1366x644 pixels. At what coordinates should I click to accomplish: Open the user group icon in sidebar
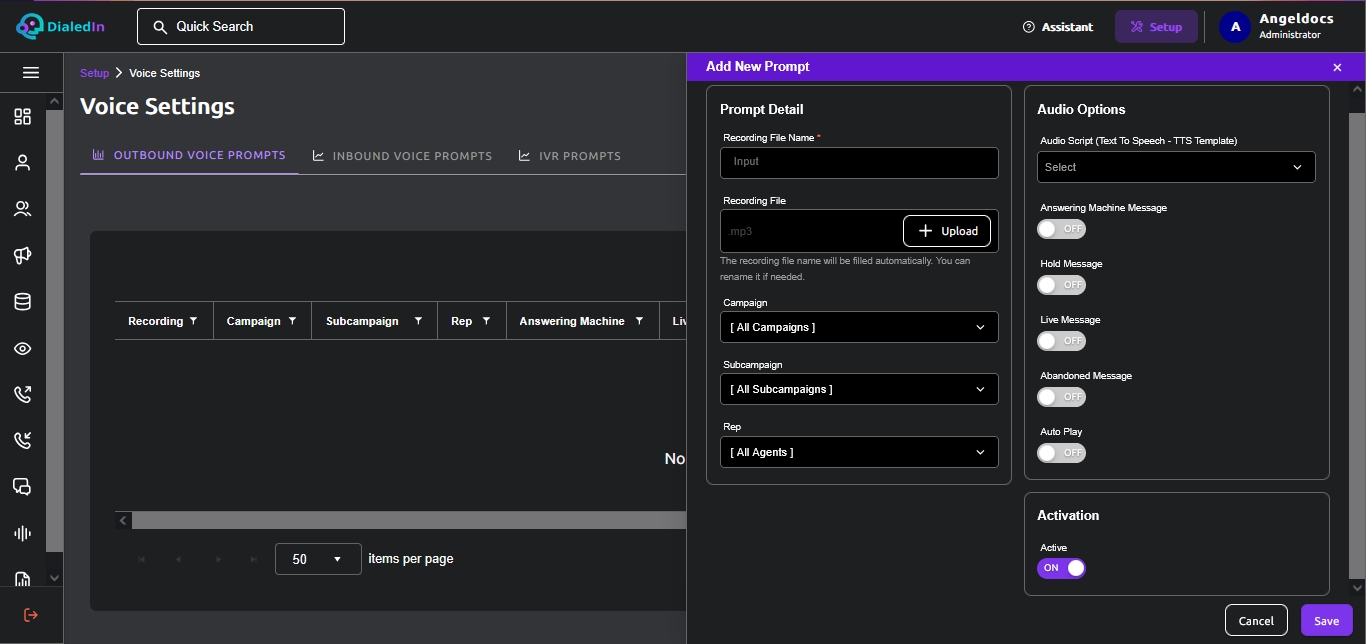pos(22,209)
